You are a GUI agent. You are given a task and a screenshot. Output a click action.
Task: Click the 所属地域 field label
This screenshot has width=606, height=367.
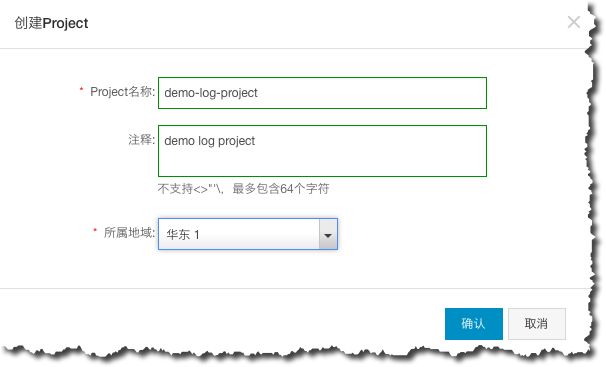tap(129, 233)
